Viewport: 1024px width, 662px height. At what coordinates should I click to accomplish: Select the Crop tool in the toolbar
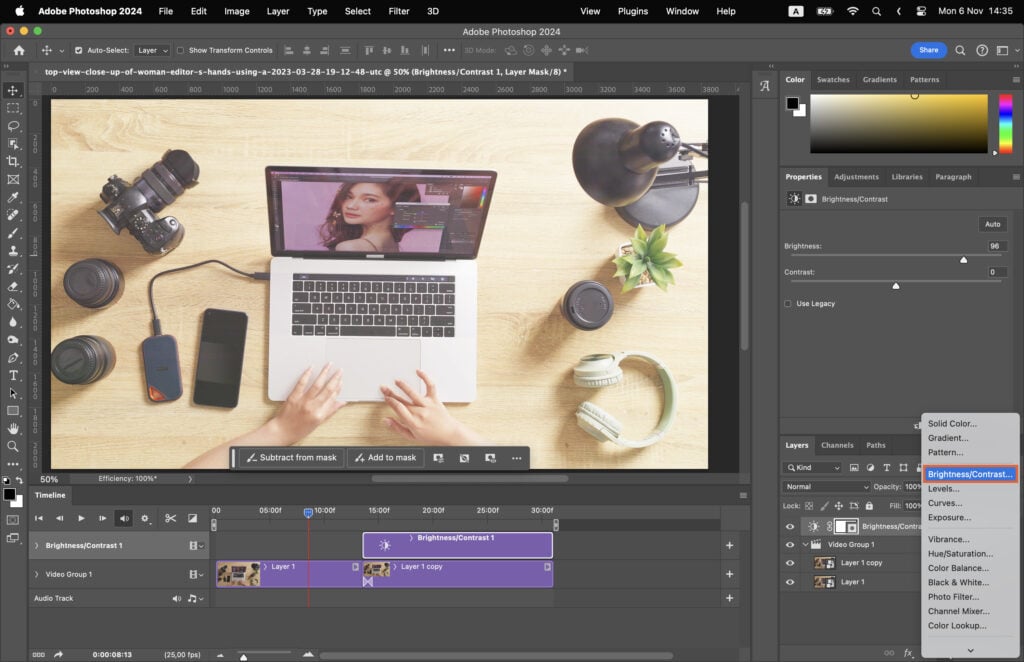12,160
